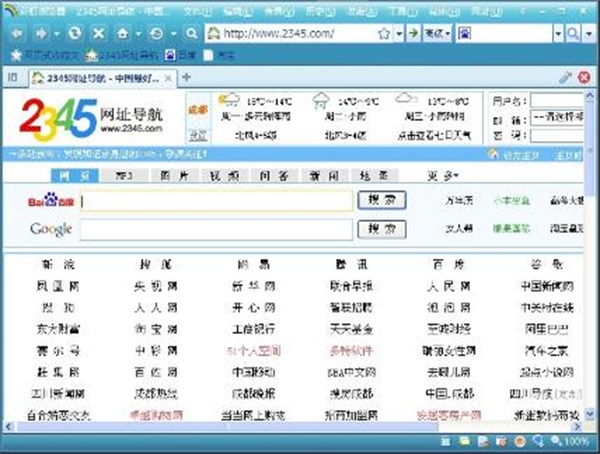
Task: Open the 搜狐 site link
Action: coord(156,265)
